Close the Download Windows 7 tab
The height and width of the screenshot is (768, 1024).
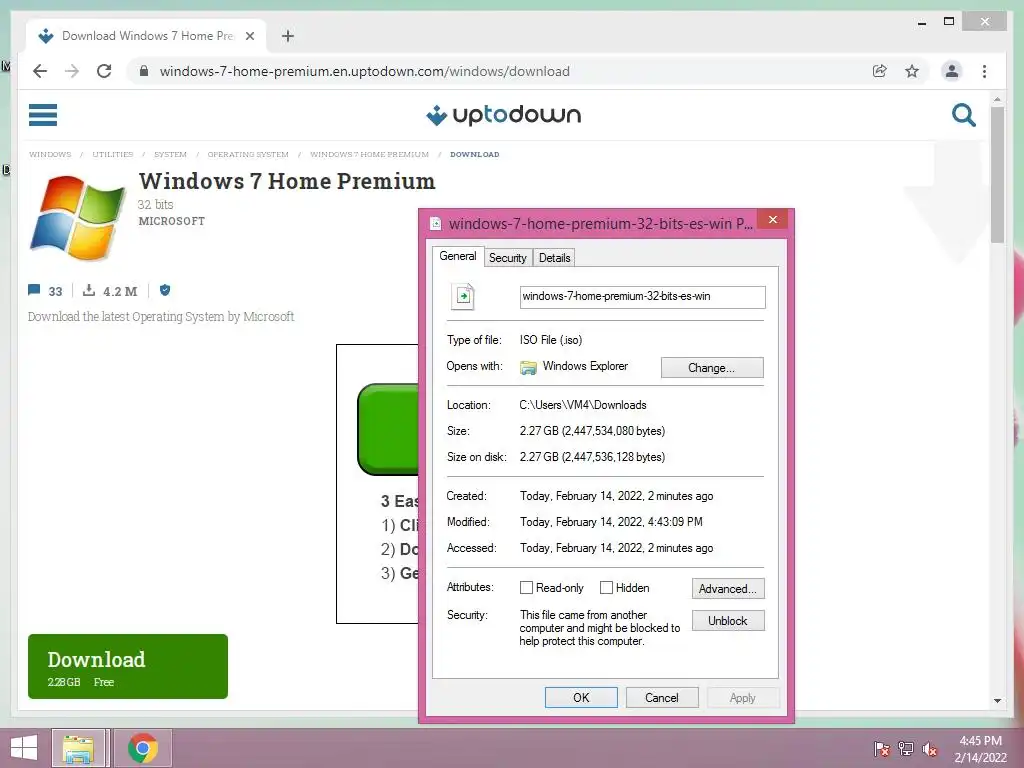point(249,36)
